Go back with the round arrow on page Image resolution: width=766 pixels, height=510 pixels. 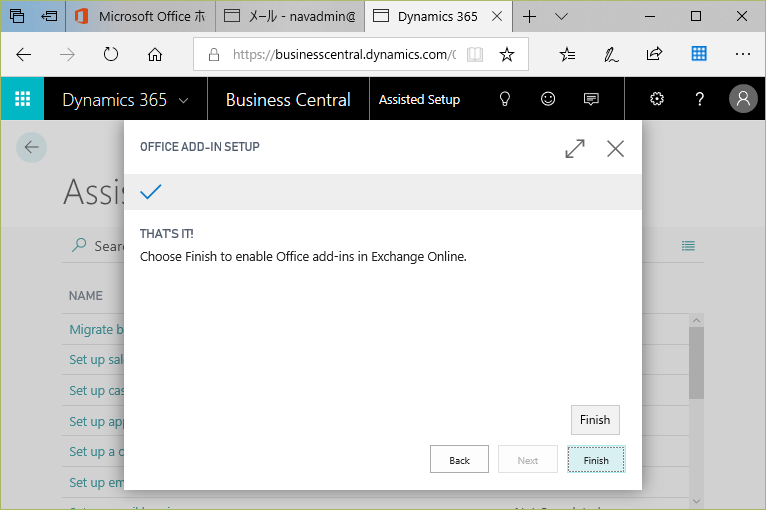point(32,147)
